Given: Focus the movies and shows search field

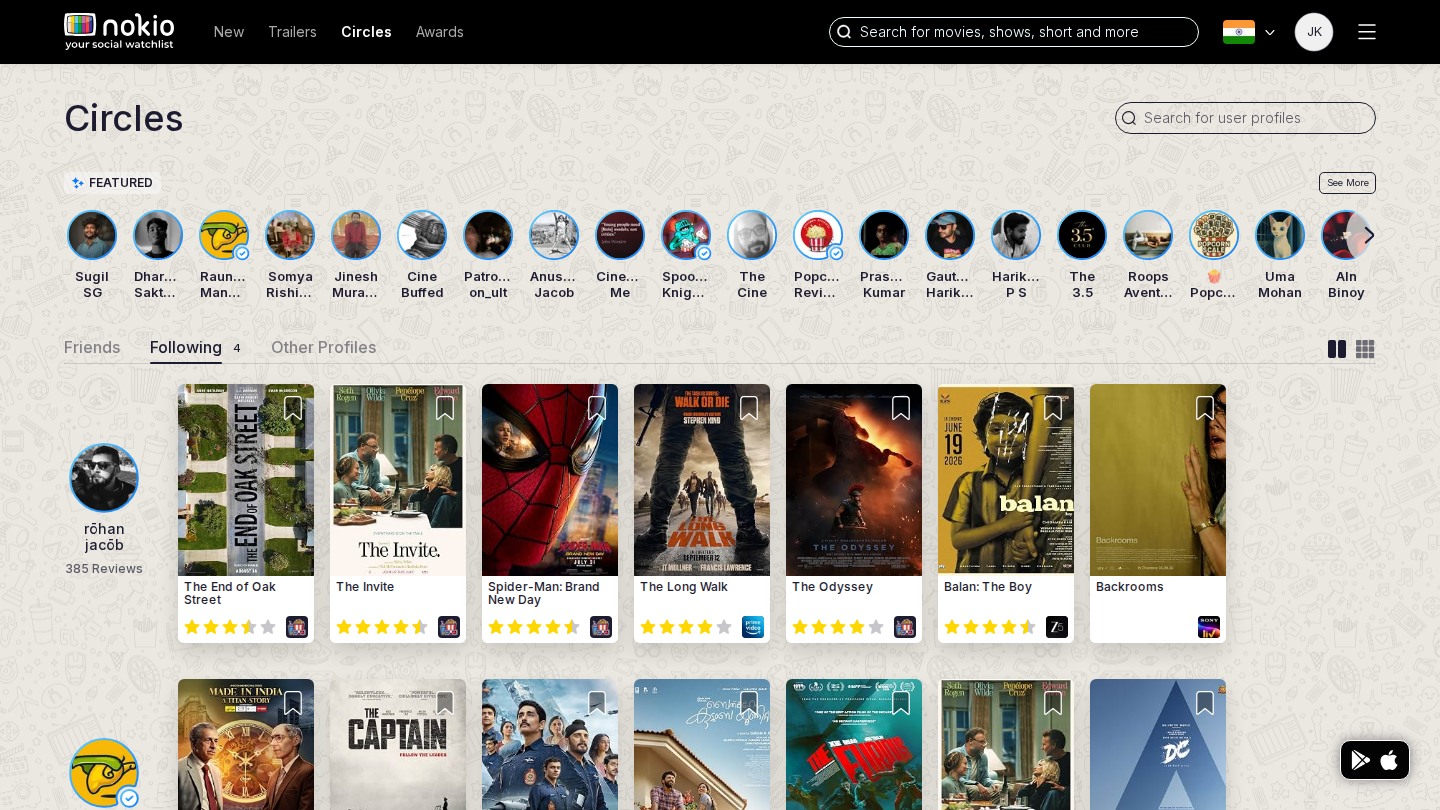Looking at the screenshot, I should click(x=1014, y=32).
